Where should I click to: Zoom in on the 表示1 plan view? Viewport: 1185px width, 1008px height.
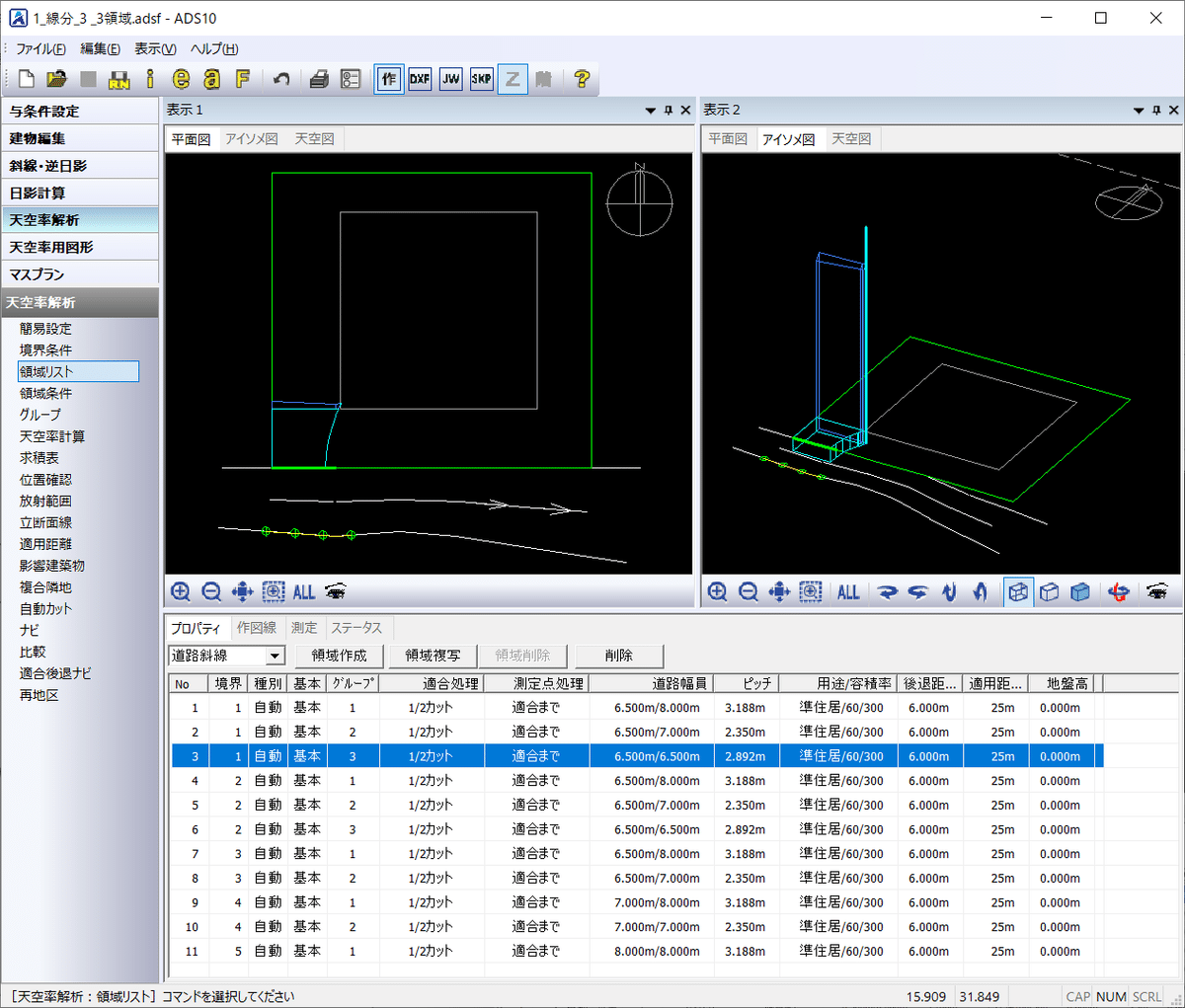click(181, 591)
